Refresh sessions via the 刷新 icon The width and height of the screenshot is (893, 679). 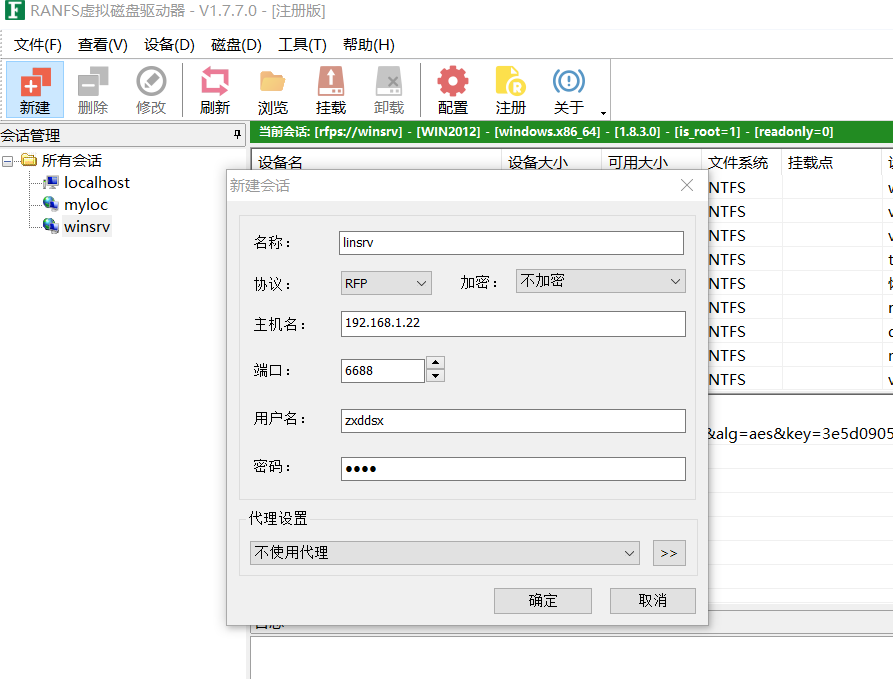[213, 89]
